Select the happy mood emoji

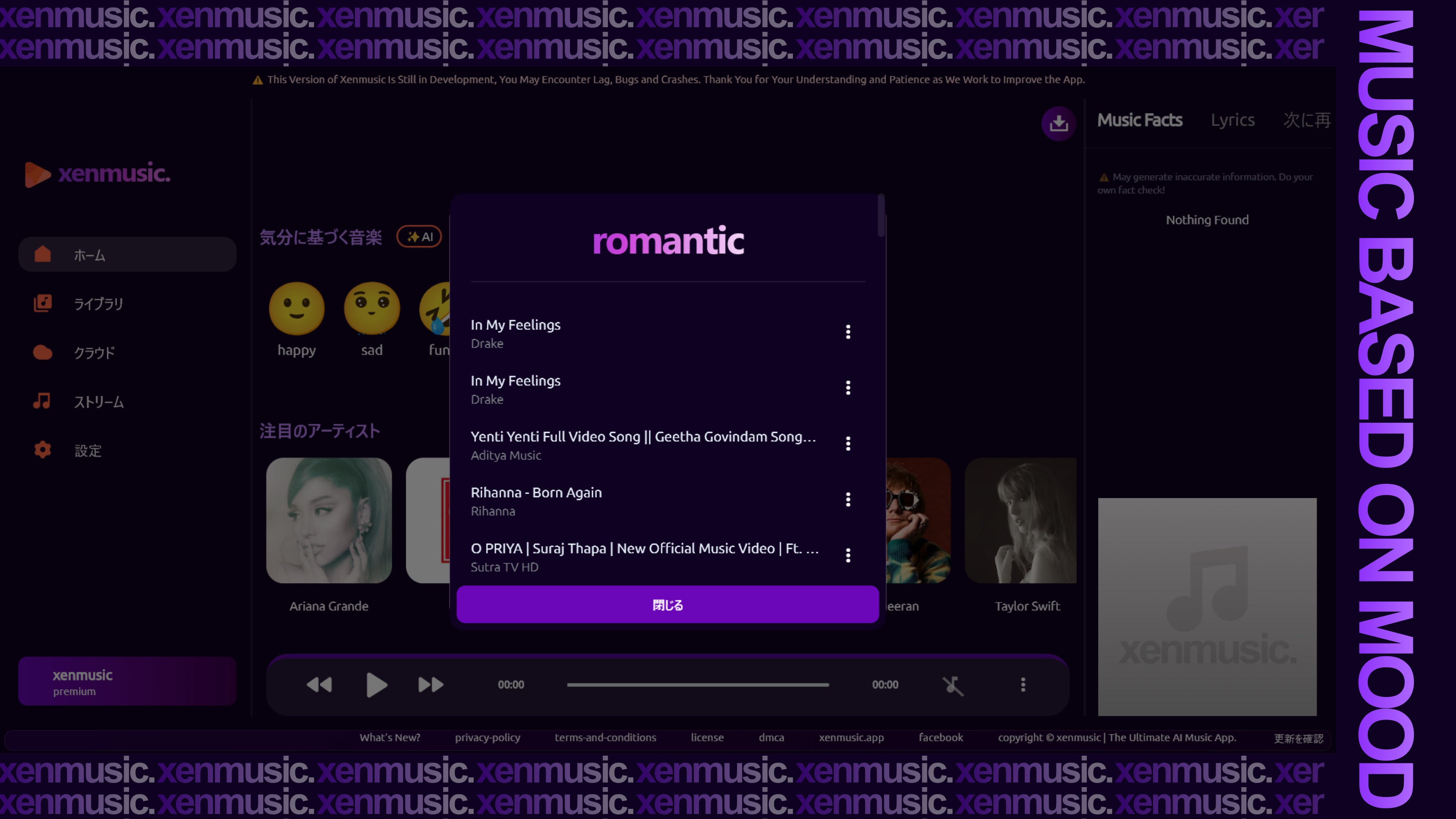(297, 308)
